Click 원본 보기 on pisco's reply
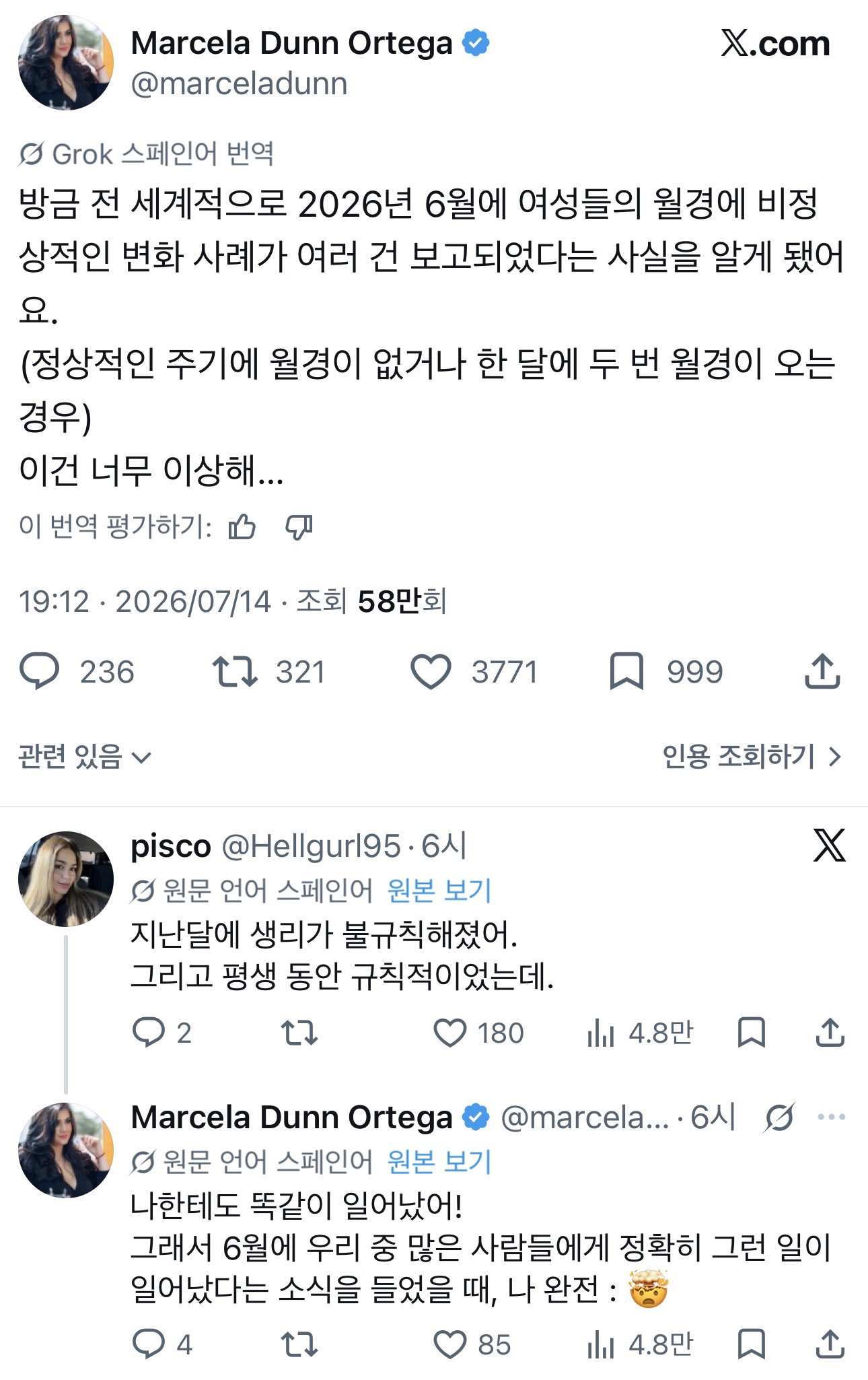 click(x=439, y=891)
